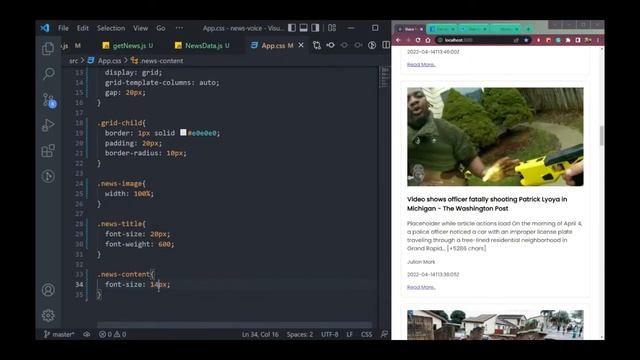640x360 pixels.
Task: Toggle the primary side bar layout icon
Action: pos(292,28)
